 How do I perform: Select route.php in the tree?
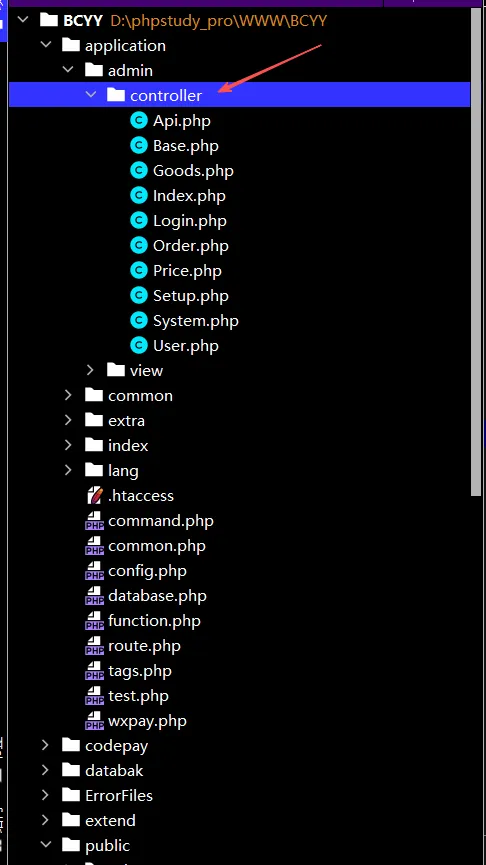pyautogui.click(x=145, y=645)
